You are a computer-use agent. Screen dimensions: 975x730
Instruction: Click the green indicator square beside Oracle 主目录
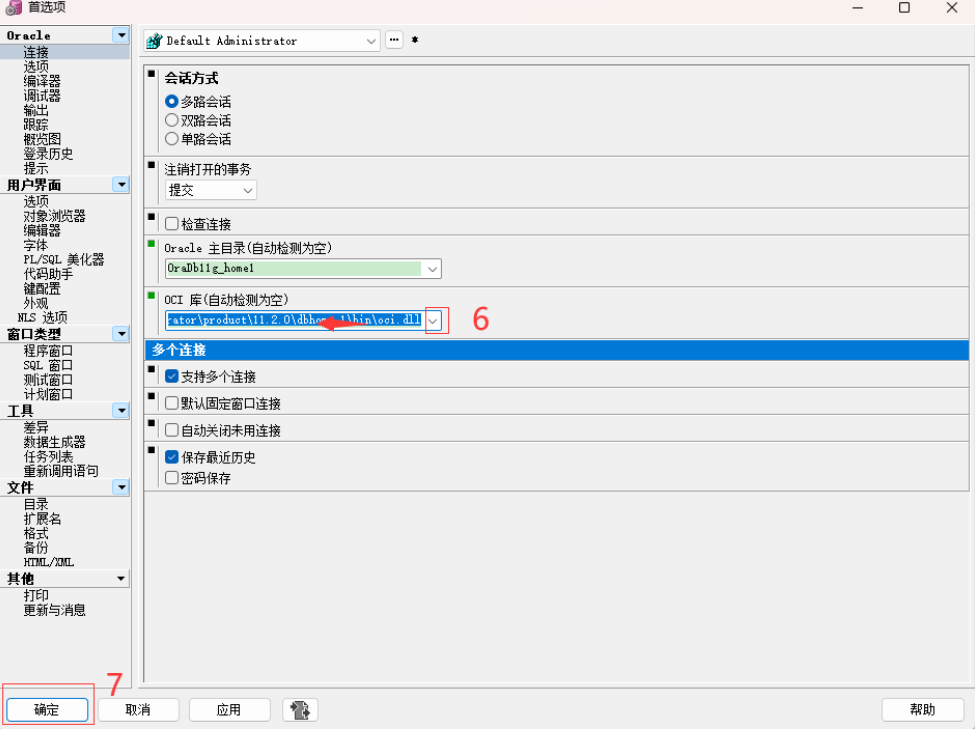coord(152,244)
